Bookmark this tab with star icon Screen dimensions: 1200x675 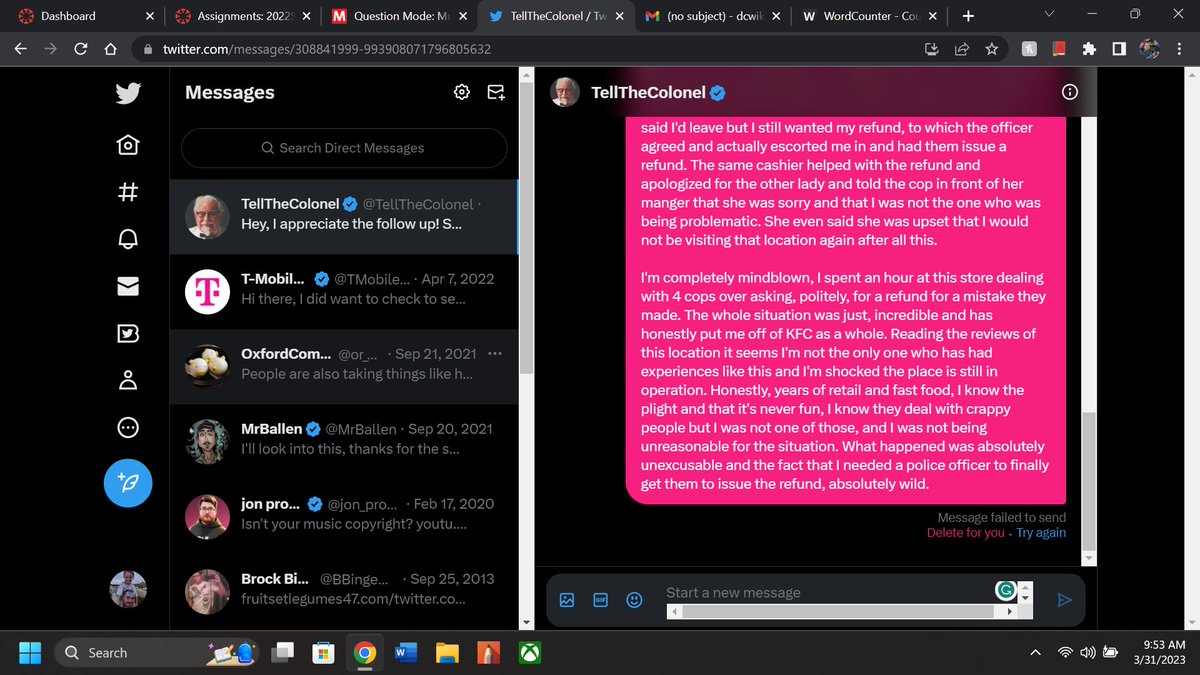click(x=991, y=48)
